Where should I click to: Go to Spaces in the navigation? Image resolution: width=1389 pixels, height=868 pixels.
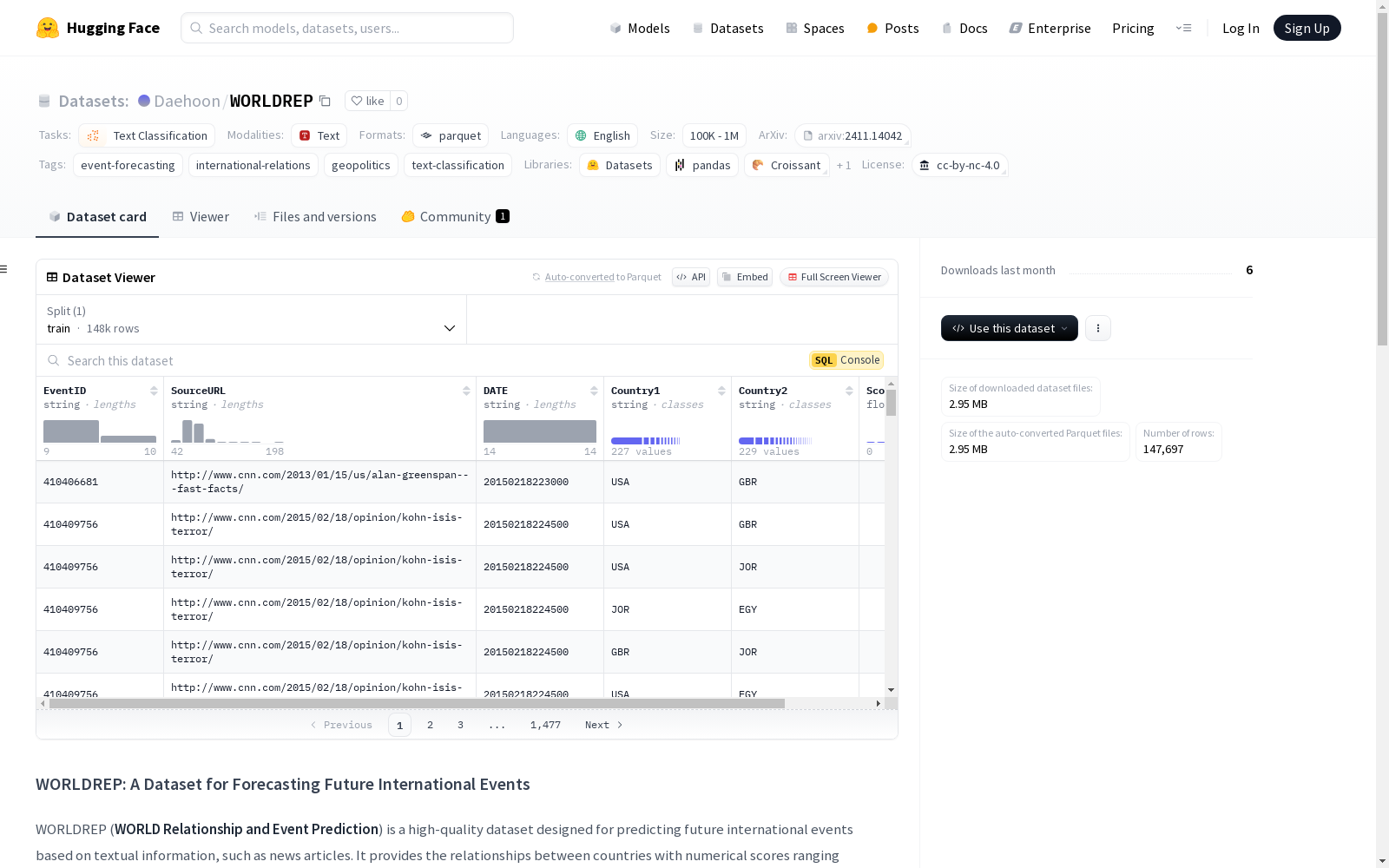[x=815, y=28]
